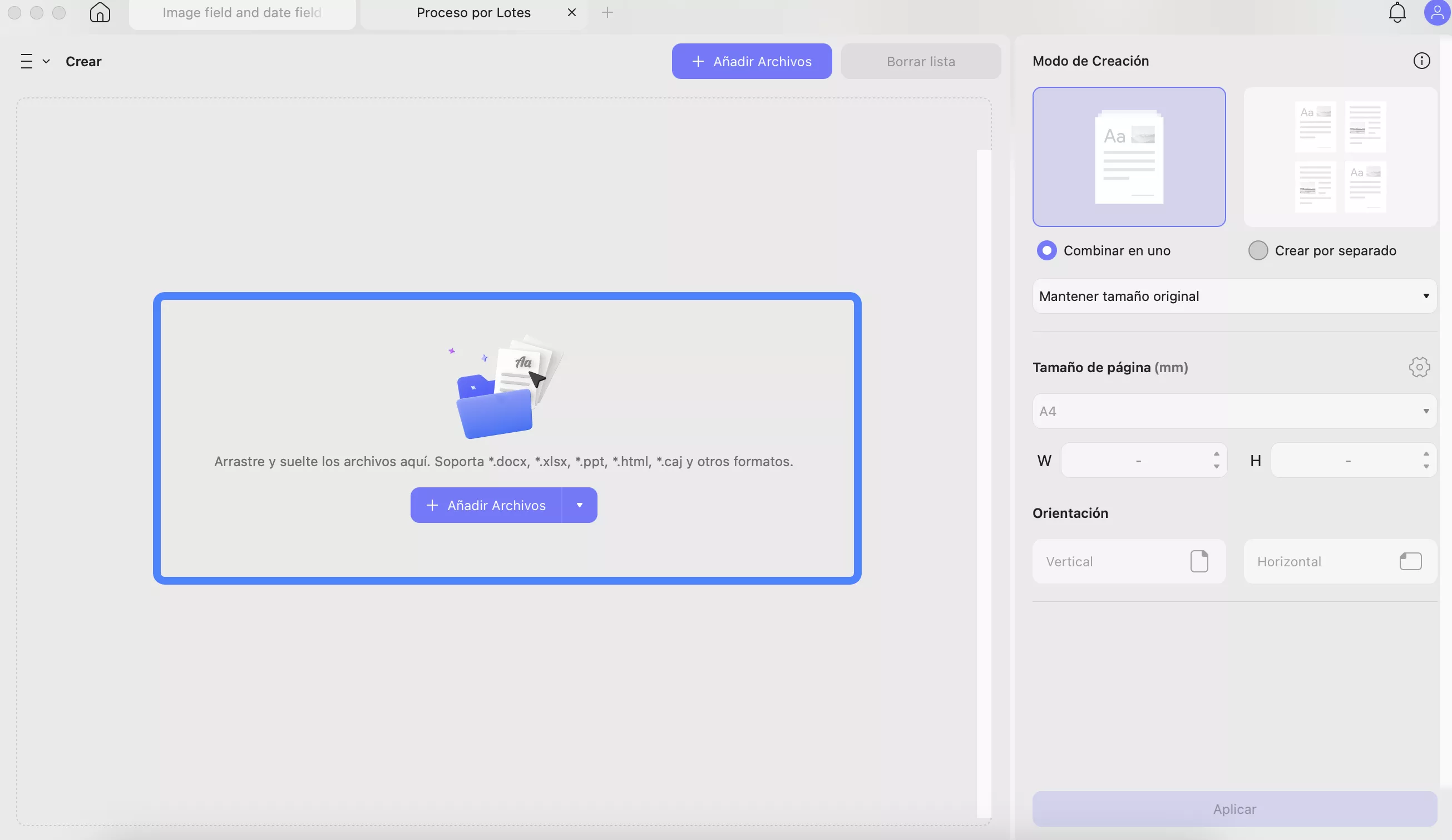
Task: Choose Vertical page orientation
Action: [x=1128, y=561]
